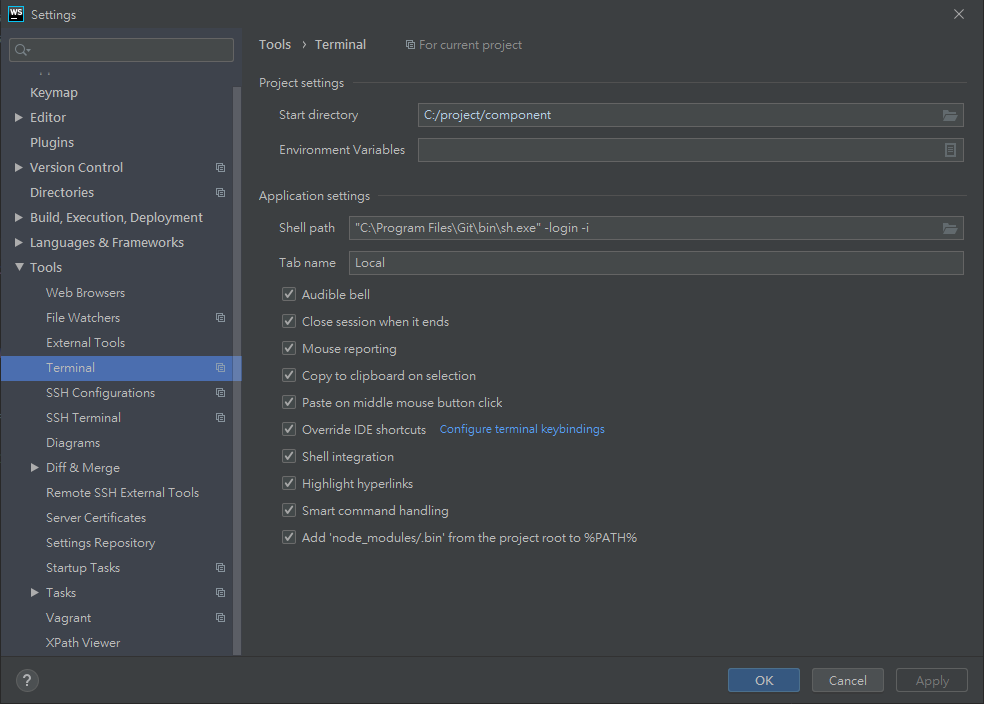Click project-level icon beside File Watchers

220,318
